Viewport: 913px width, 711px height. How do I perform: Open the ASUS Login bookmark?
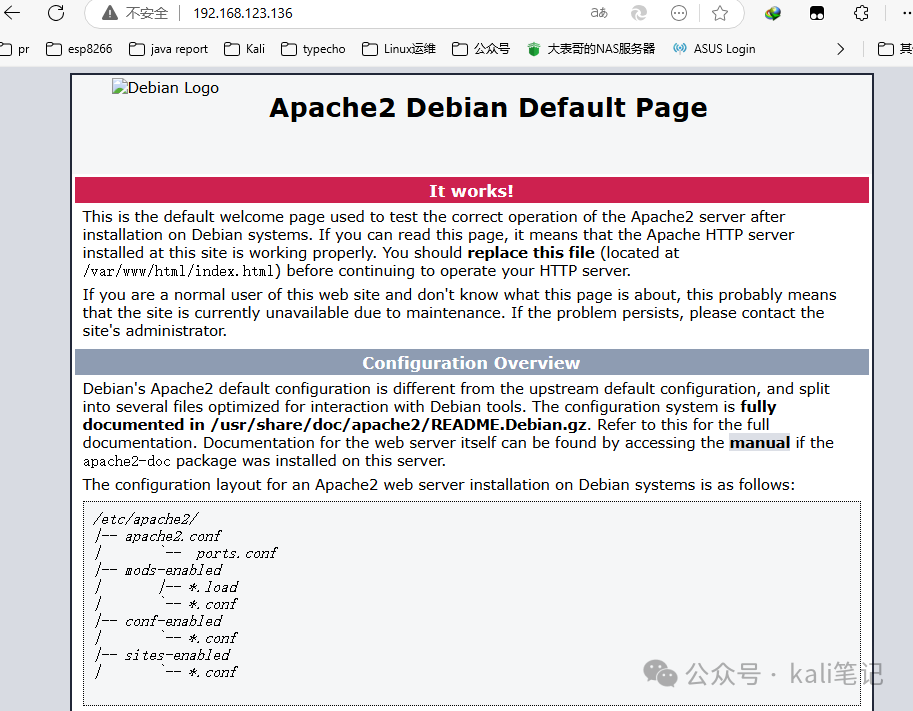pyautogui.click(x=714, y=49)
